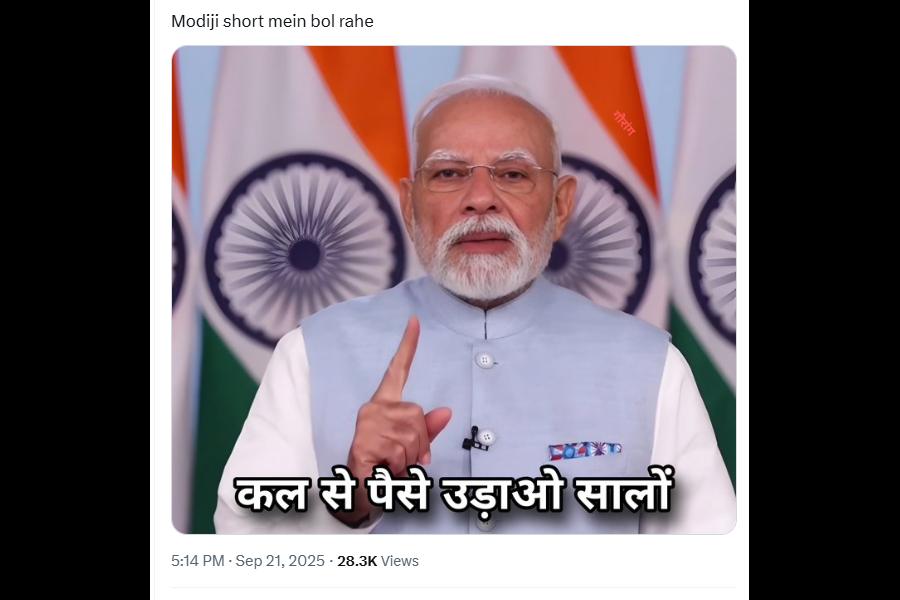Image resolution: width=900 pixels, height=600 pixels.
Task: Select the tweet text Modiji short mein bol rahe
Action: [272, 21]
